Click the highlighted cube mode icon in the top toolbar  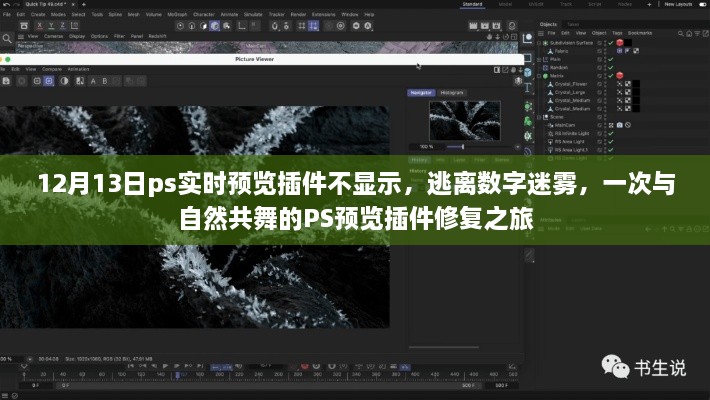(x=215, y=26)
